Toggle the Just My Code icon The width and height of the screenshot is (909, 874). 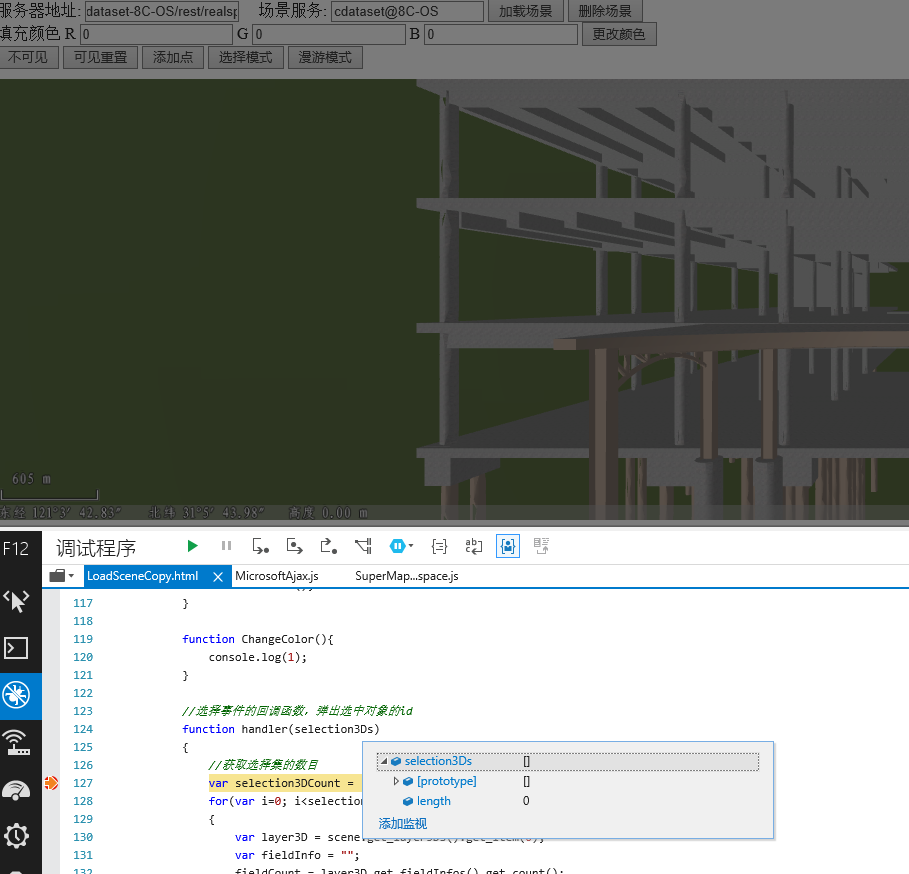[x=508, y=546]
